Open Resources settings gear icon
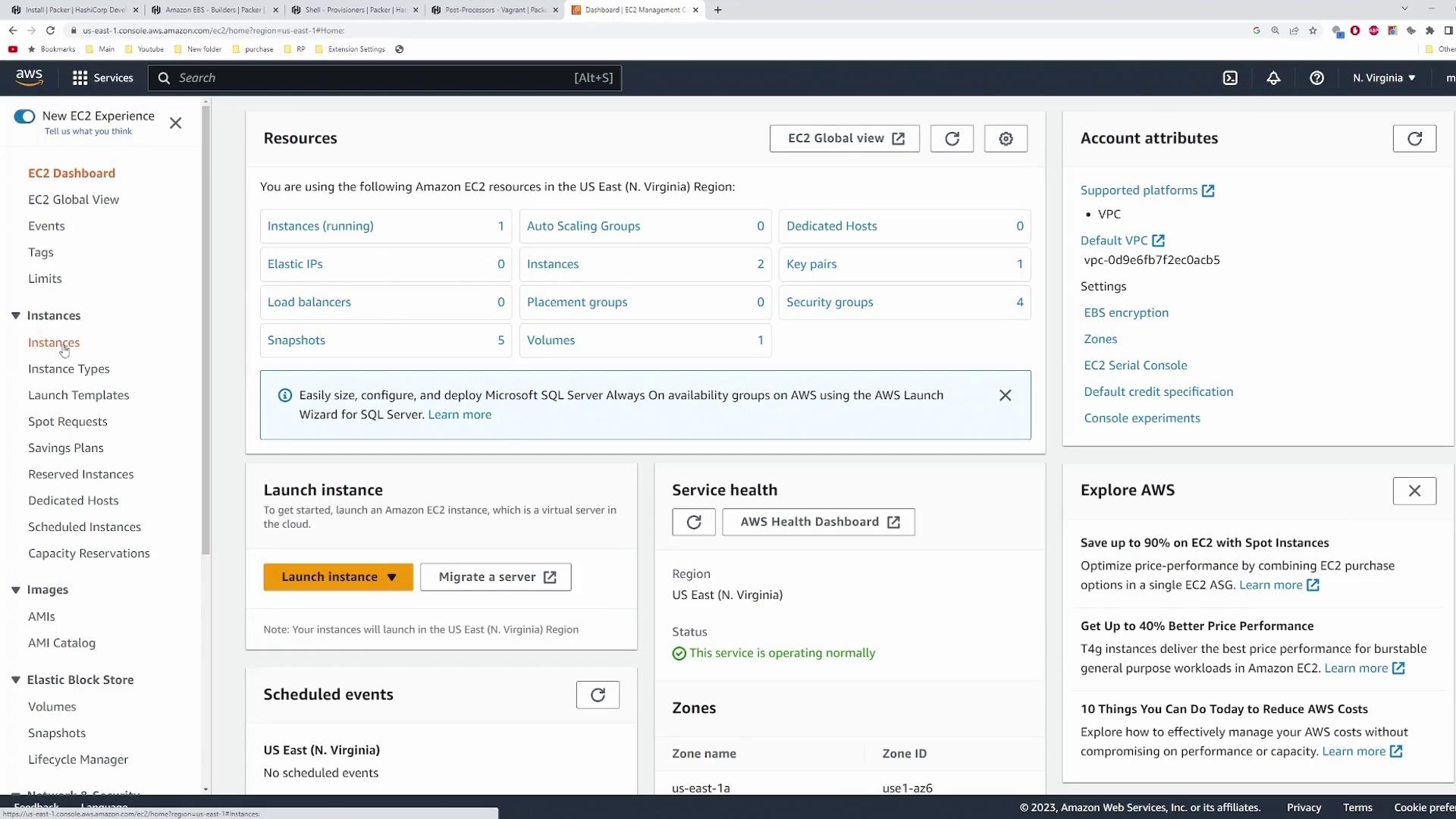 (1006, 139)
